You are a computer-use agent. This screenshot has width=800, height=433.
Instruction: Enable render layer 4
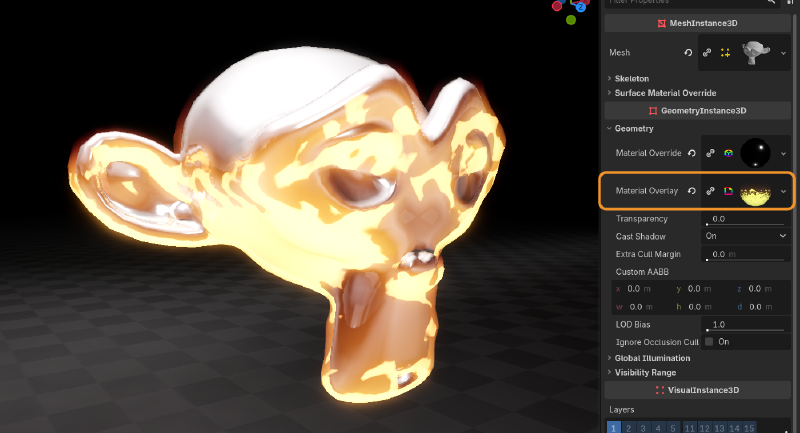(658, 427)
